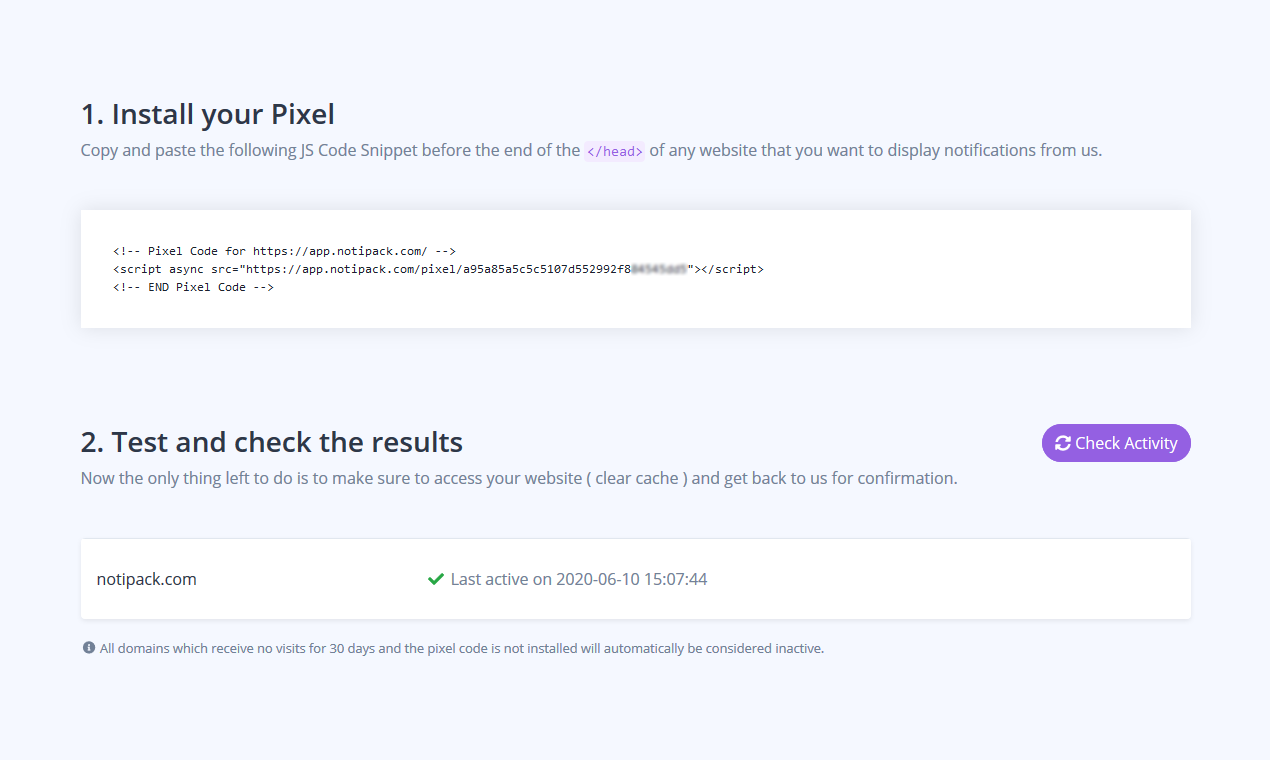Click the info circle icon near inactivity notice
The height and width of the screenshot is (760, 1270).
88,647
